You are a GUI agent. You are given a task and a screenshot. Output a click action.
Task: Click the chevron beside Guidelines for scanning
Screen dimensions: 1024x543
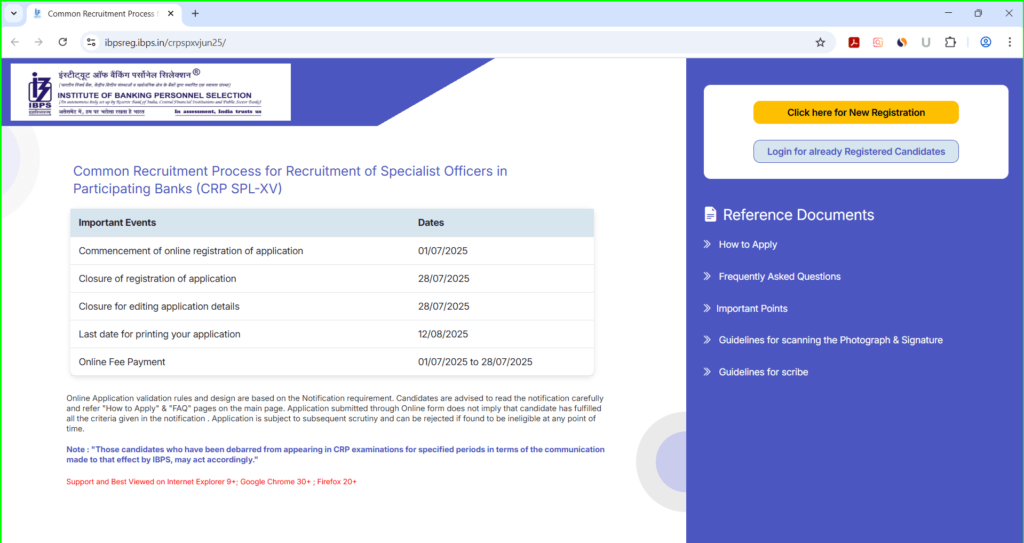point(707,340)
